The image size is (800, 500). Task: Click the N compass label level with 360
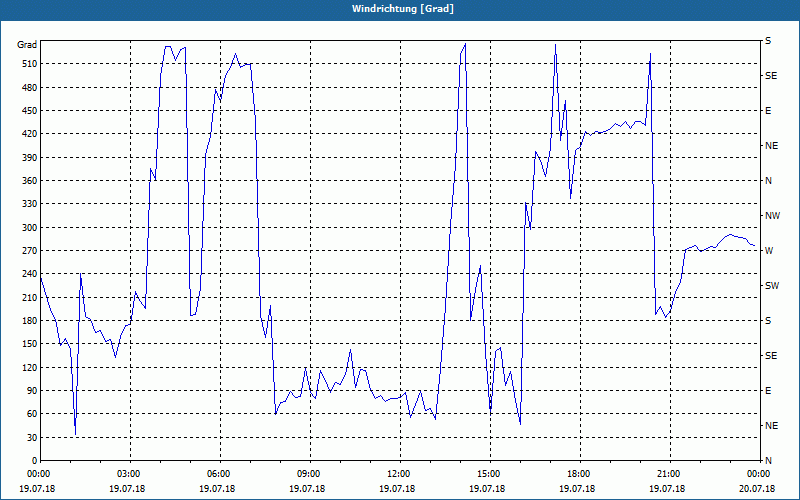[768, 181]
